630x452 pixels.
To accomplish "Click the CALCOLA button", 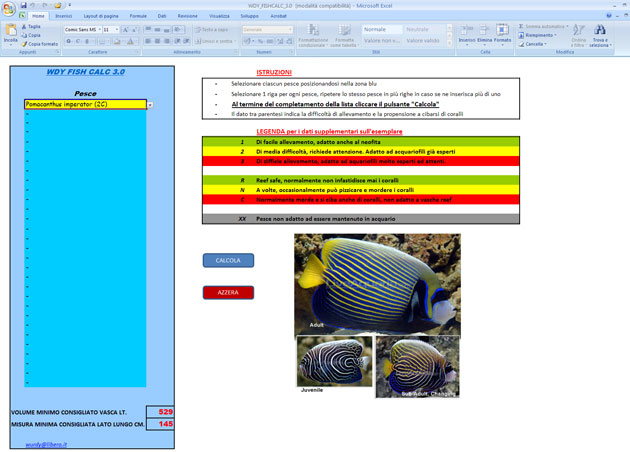I will 228,260.
